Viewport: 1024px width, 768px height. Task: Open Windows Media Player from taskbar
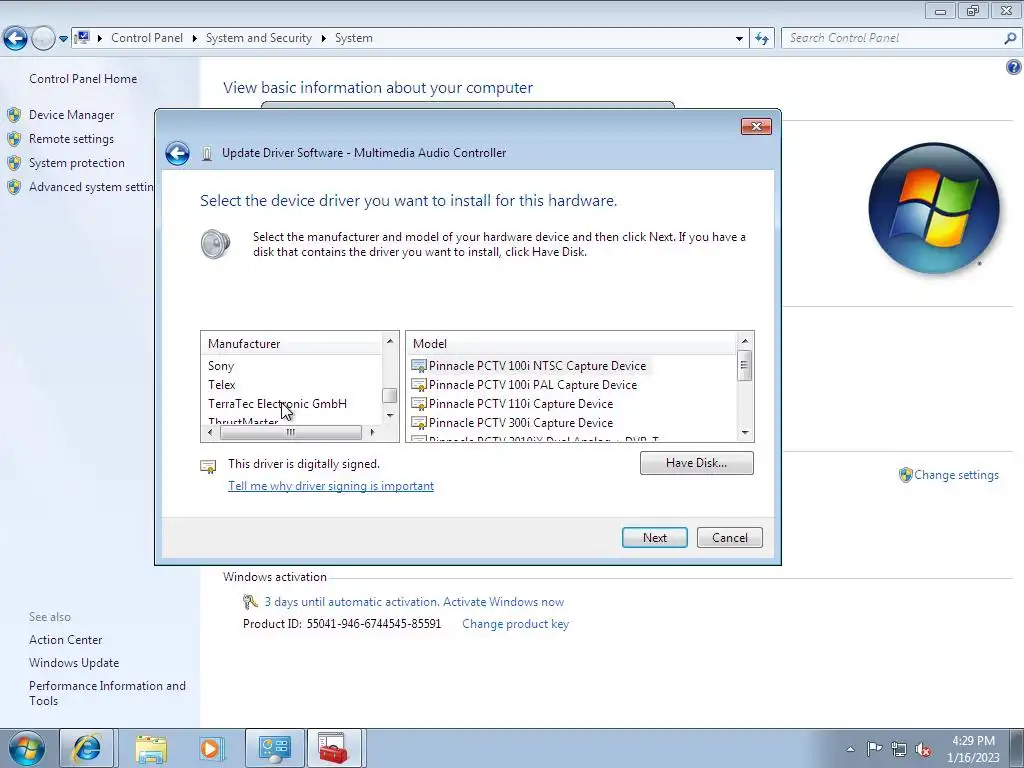pos(210,748)
